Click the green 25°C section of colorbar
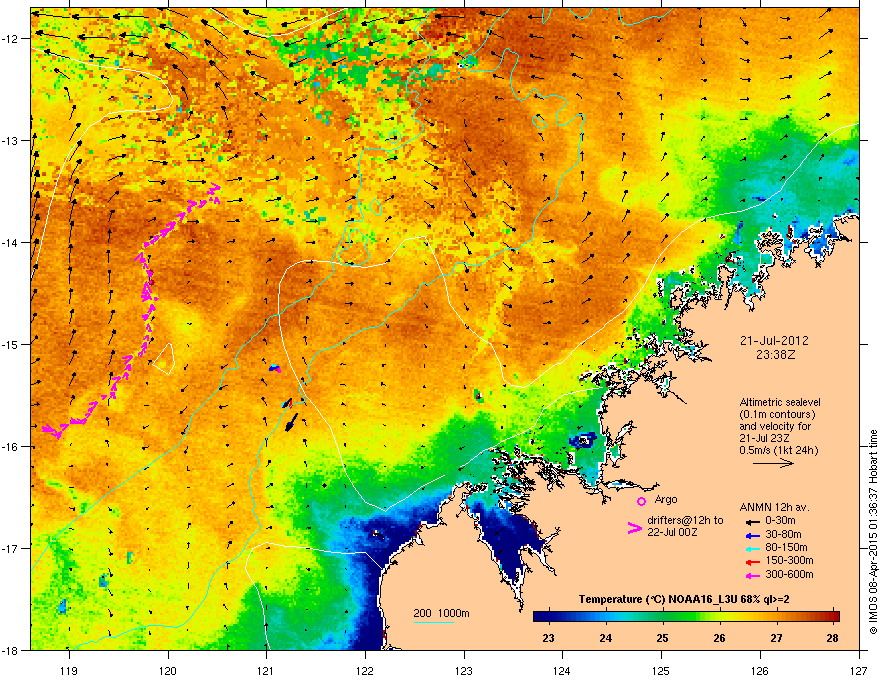Screen dimensions: 880x680 [662, 616]
